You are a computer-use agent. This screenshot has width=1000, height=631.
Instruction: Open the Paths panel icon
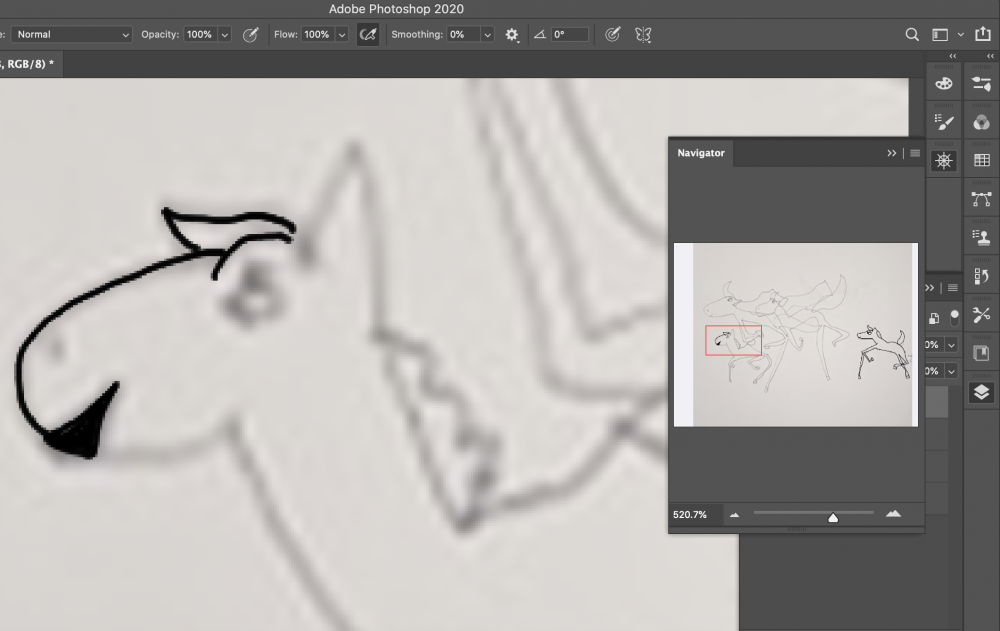[x=981, y=199]
